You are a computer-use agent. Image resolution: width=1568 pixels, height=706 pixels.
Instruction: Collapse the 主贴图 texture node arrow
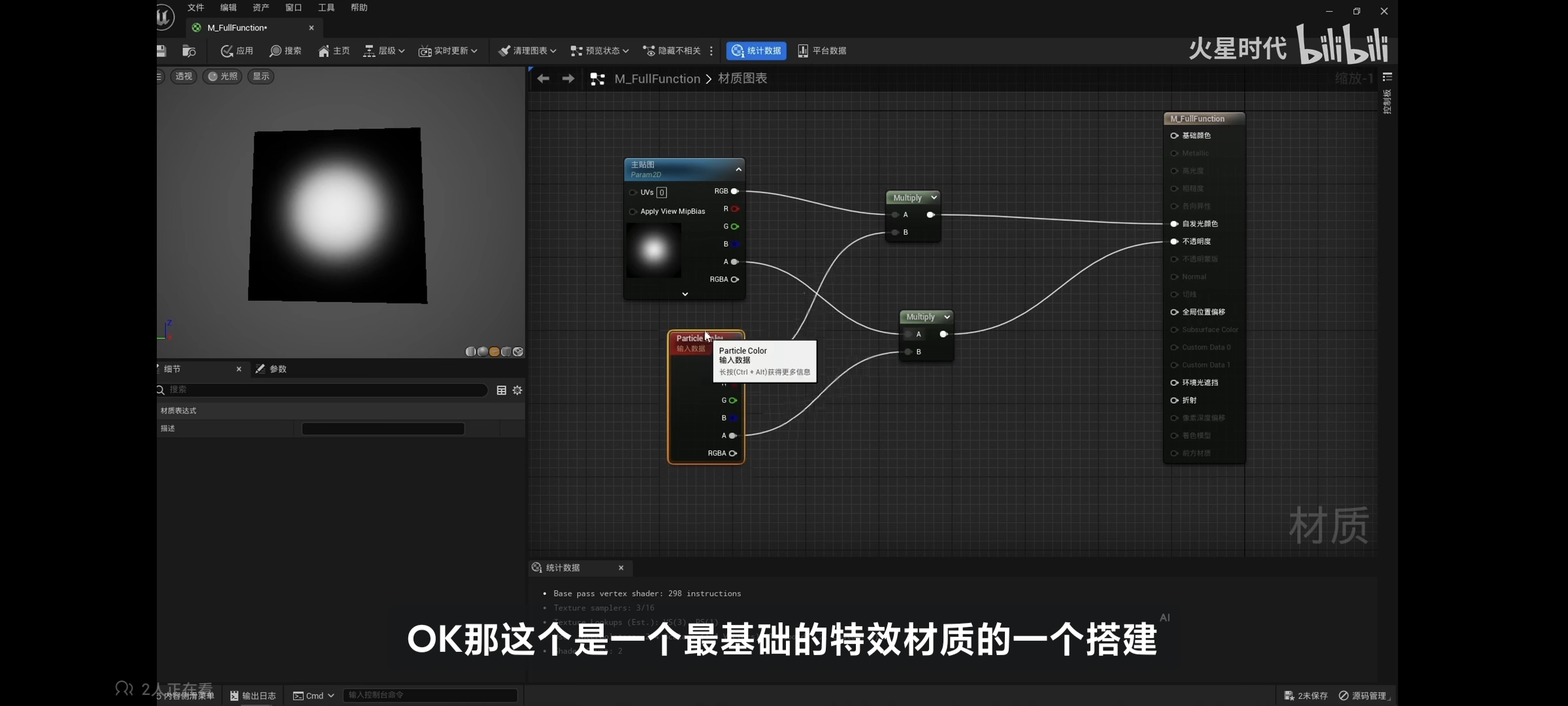[x=738, y=169]
